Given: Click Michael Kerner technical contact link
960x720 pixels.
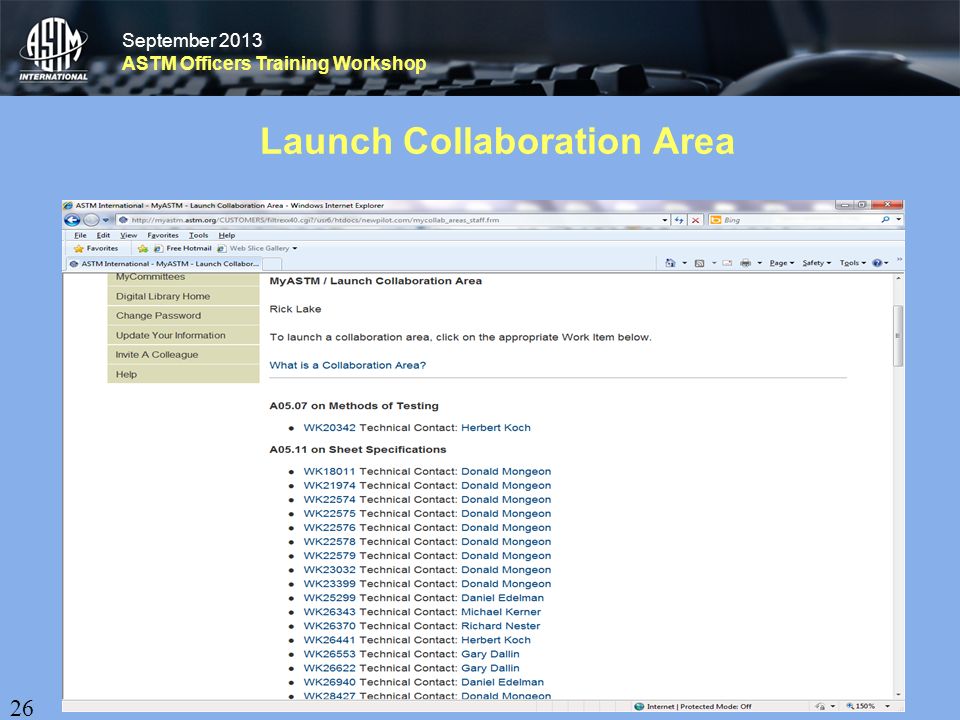Looking at the screenshot, I should 501,612.
